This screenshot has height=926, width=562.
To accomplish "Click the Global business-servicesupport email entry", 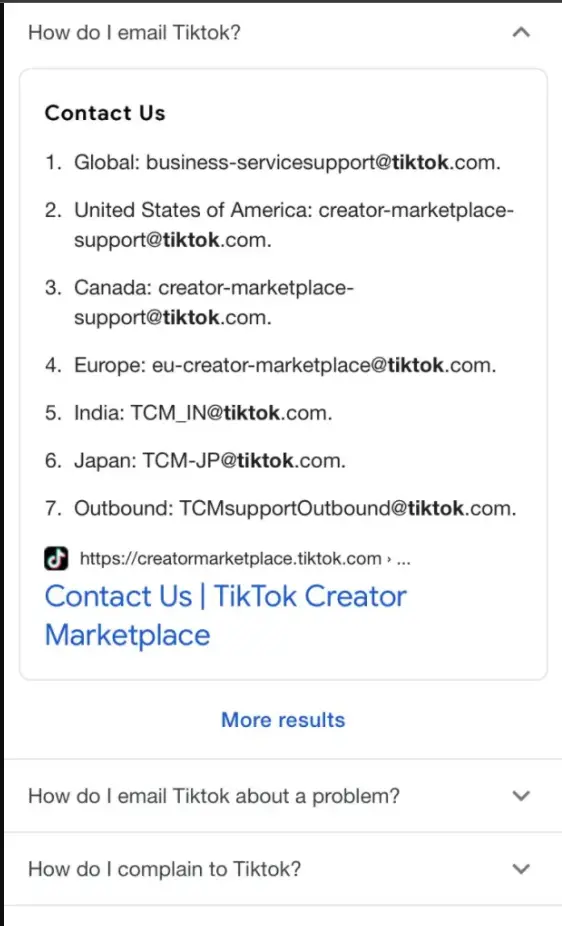I will (x=287, y=162).
